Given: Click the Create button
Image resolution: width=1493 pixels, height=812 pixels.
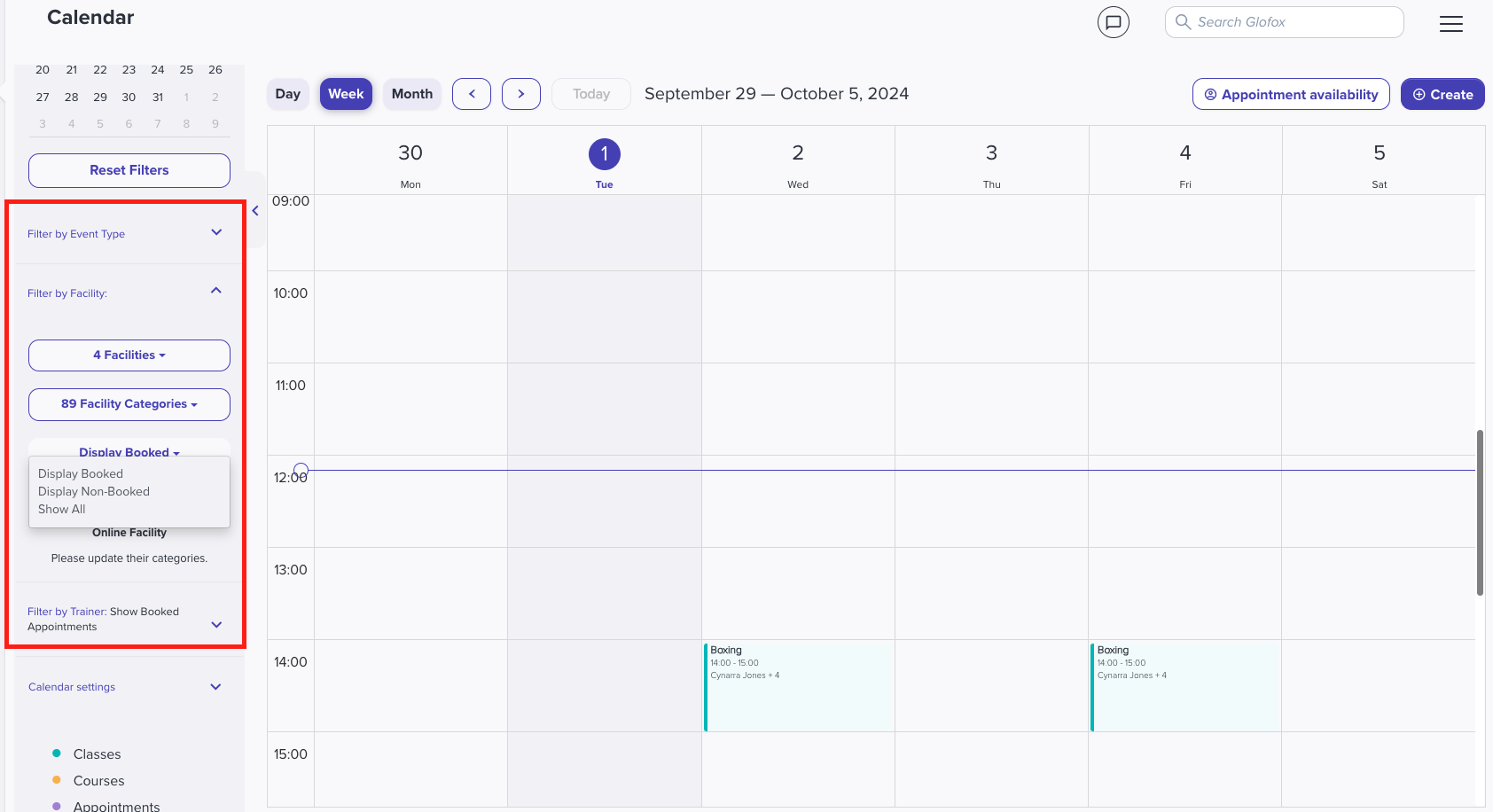Looking at the screenshot, I should pos(1442,94).
